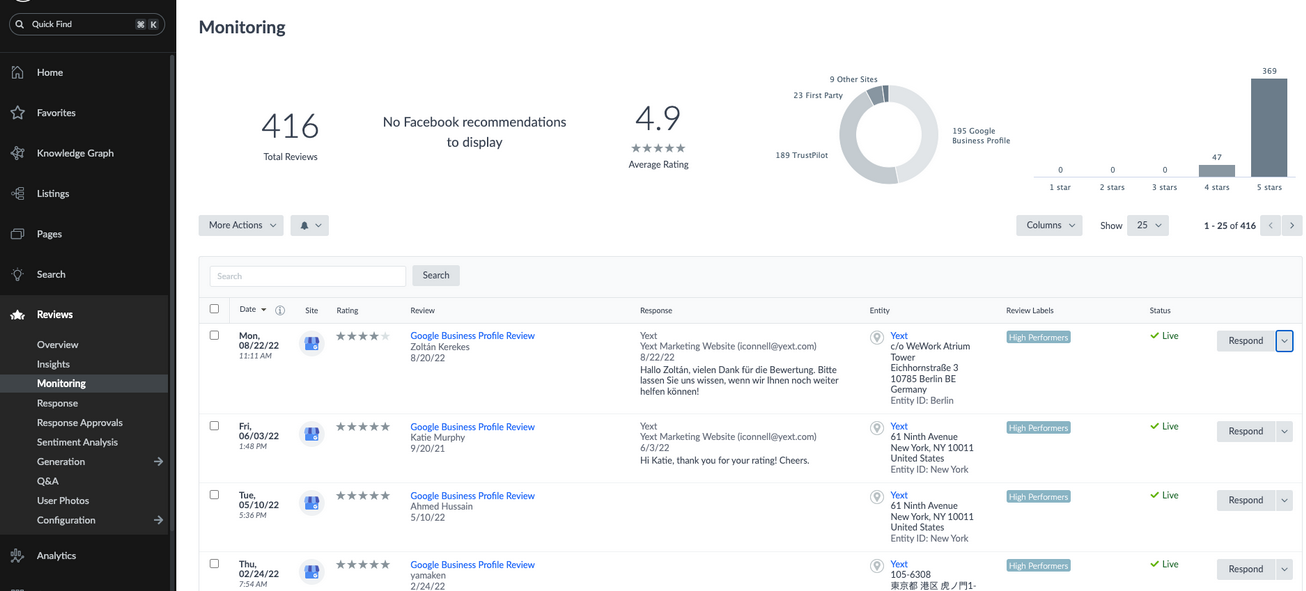1306x591 pixels.
Task: Click the location pin icon for Berlin entity
Action: (877, 338)
